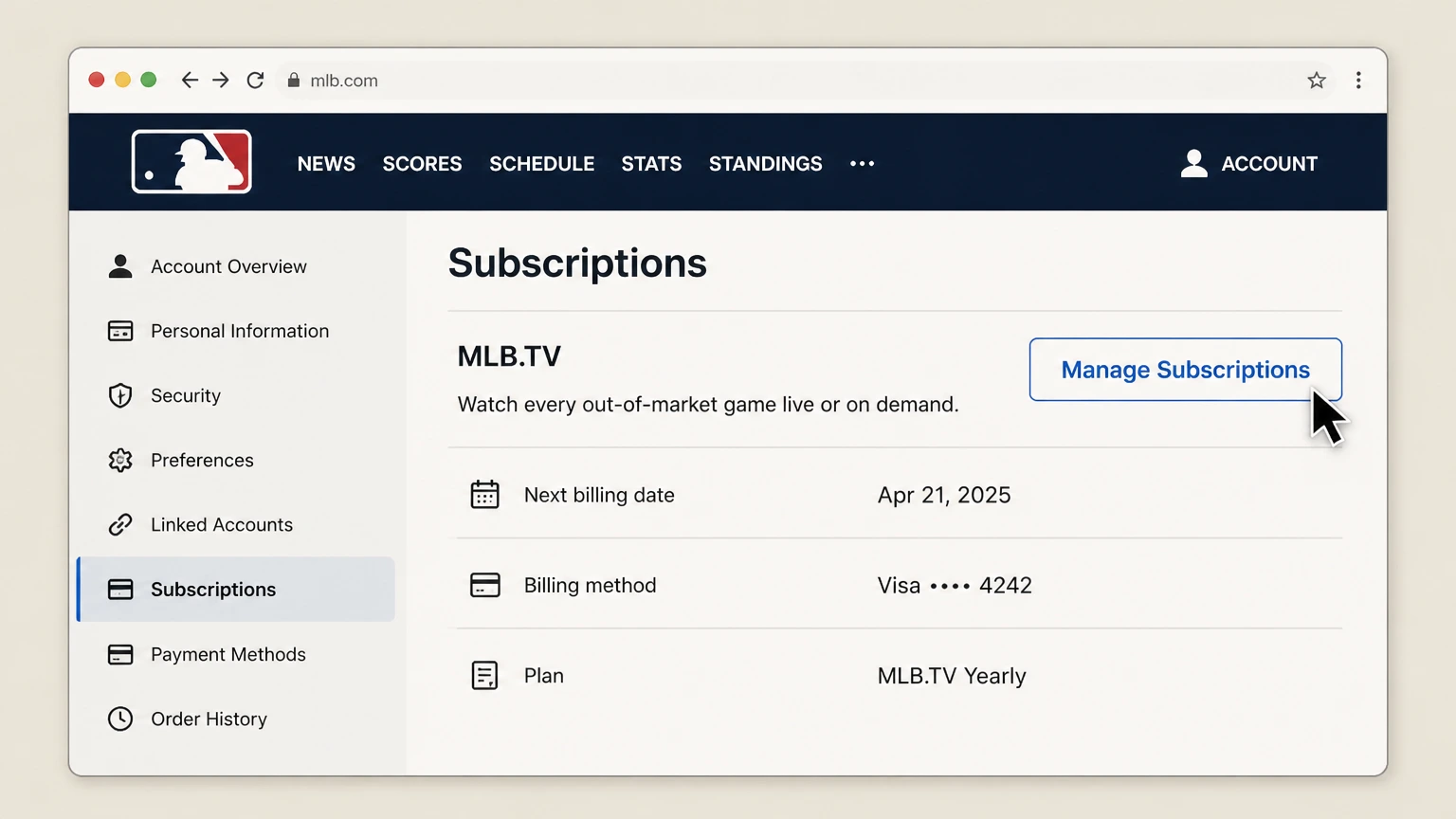This screenshot has width=1456, height=819.
Task: Select the Subscriptions sidebar tab
Action: (236, 590)
